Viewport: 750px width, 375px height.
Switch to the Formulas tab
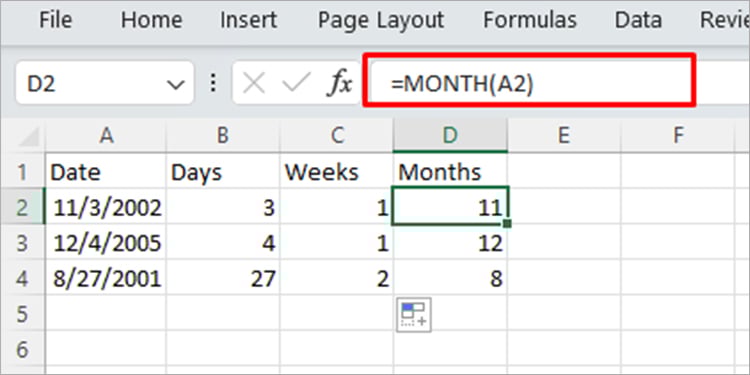(529, 20)
